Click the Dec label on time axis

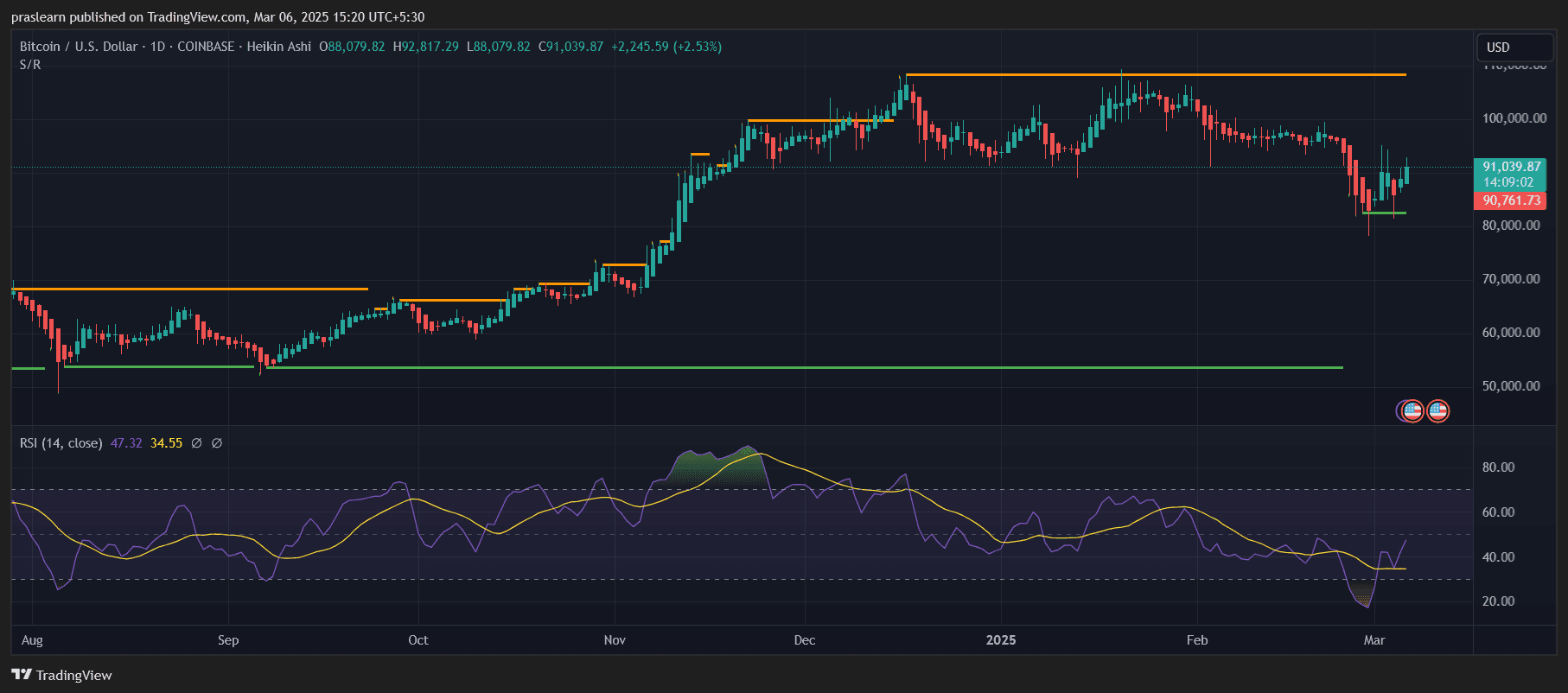(805, 640)
